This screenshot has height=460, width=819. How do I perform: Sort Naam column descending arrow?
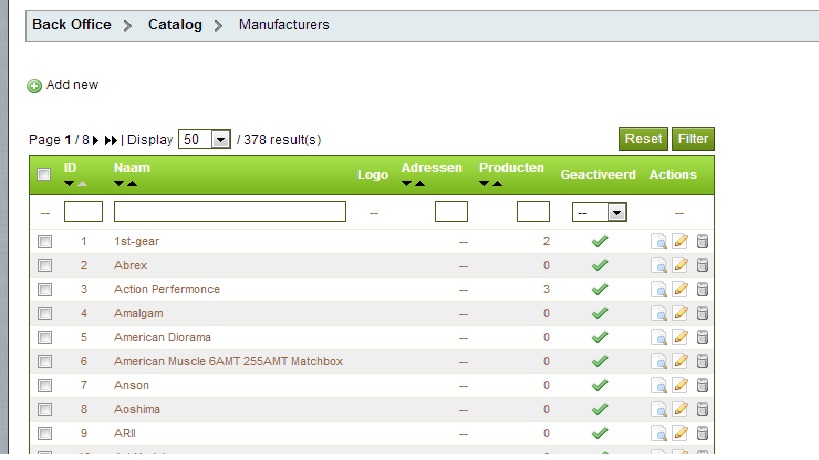coord(119,184)
